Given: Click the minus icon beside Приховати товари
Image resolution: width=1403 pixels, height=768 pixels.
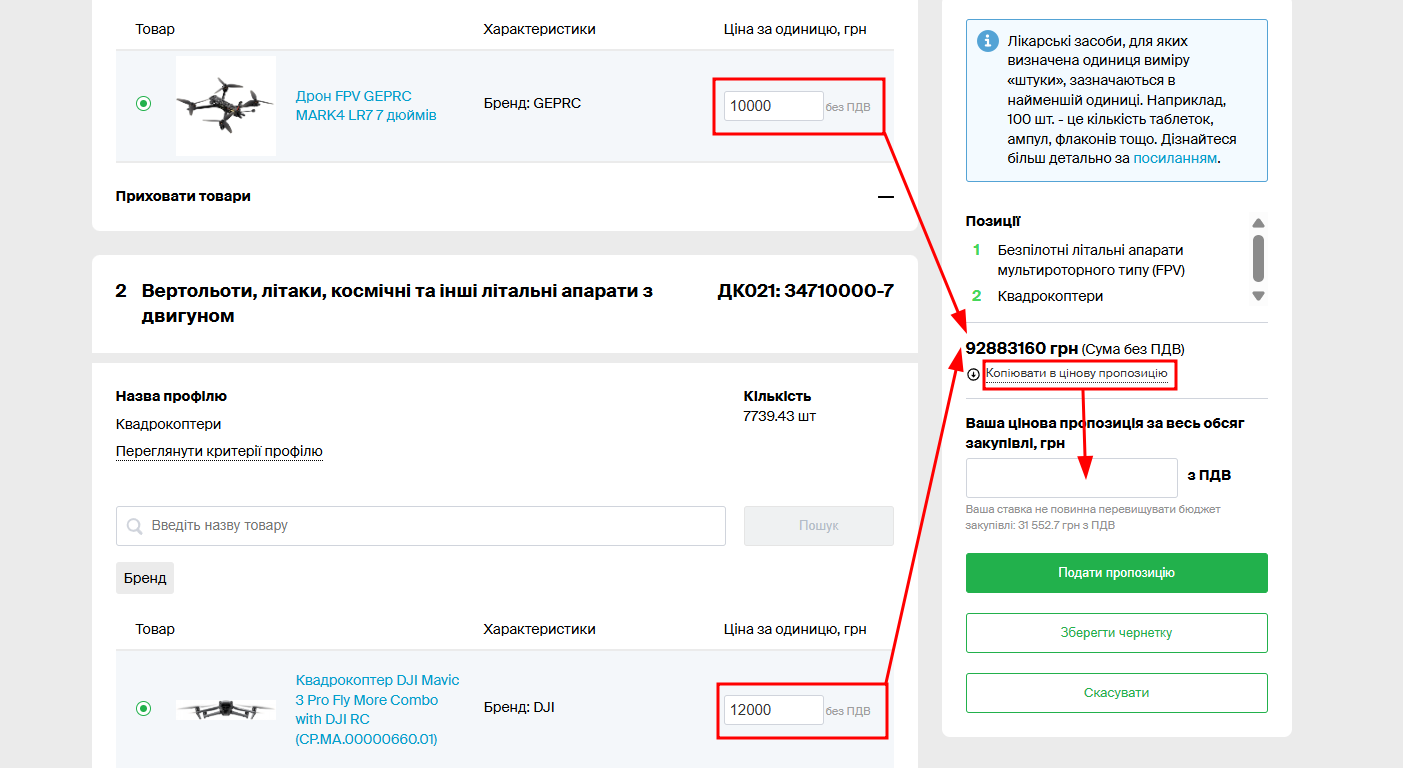Looking at the screenshot, I should [x=885, y=197].
